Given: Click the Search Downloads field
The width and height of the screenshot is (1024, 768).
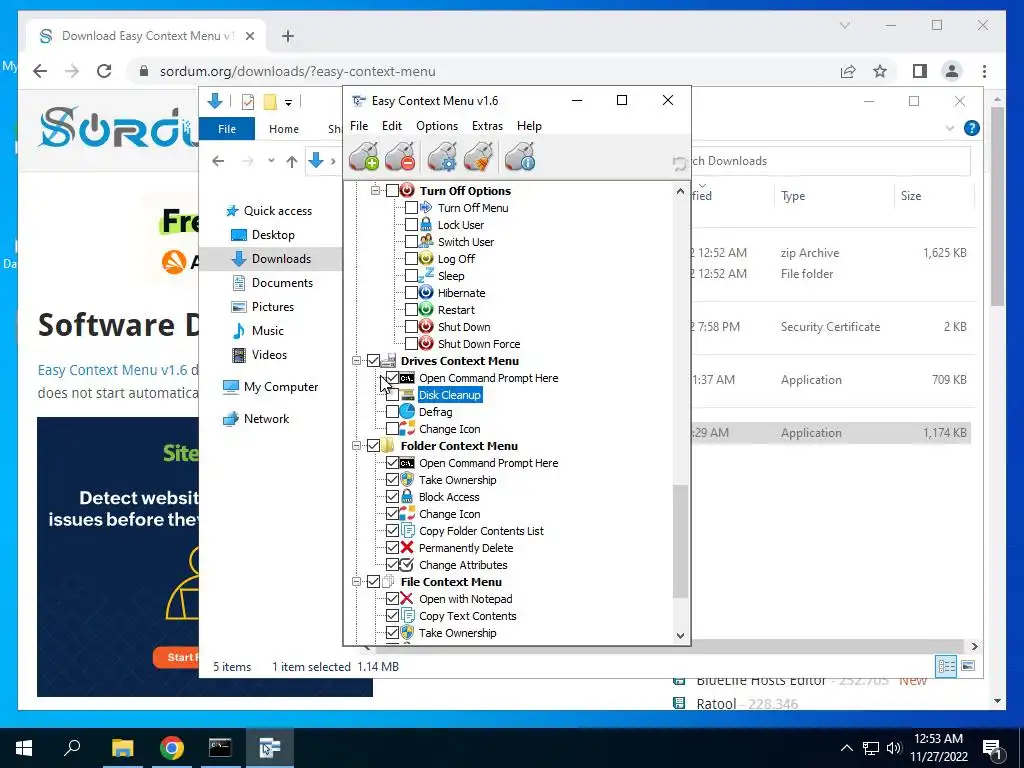Looking at the screenshot, I should (x=829, y=161).
